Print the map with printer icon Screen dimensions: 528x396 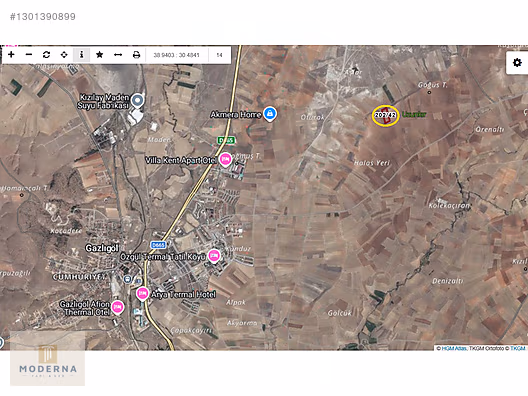pyautogui.click(x=136, y=55)
